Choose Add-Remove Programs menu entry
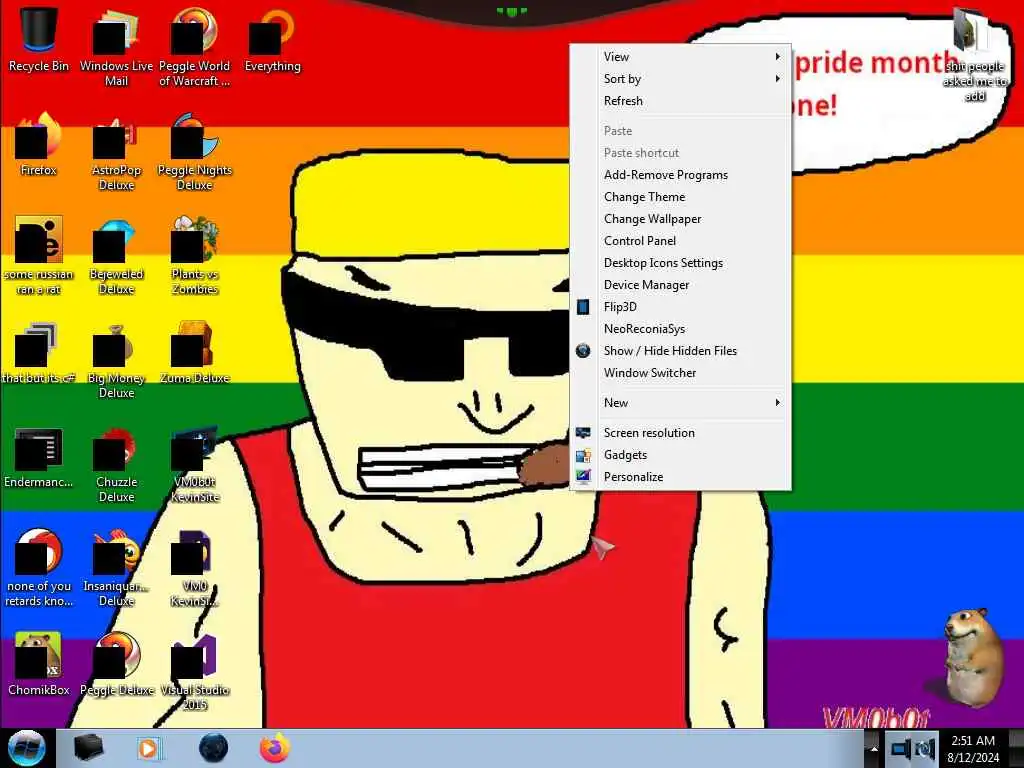 [680, 175]
